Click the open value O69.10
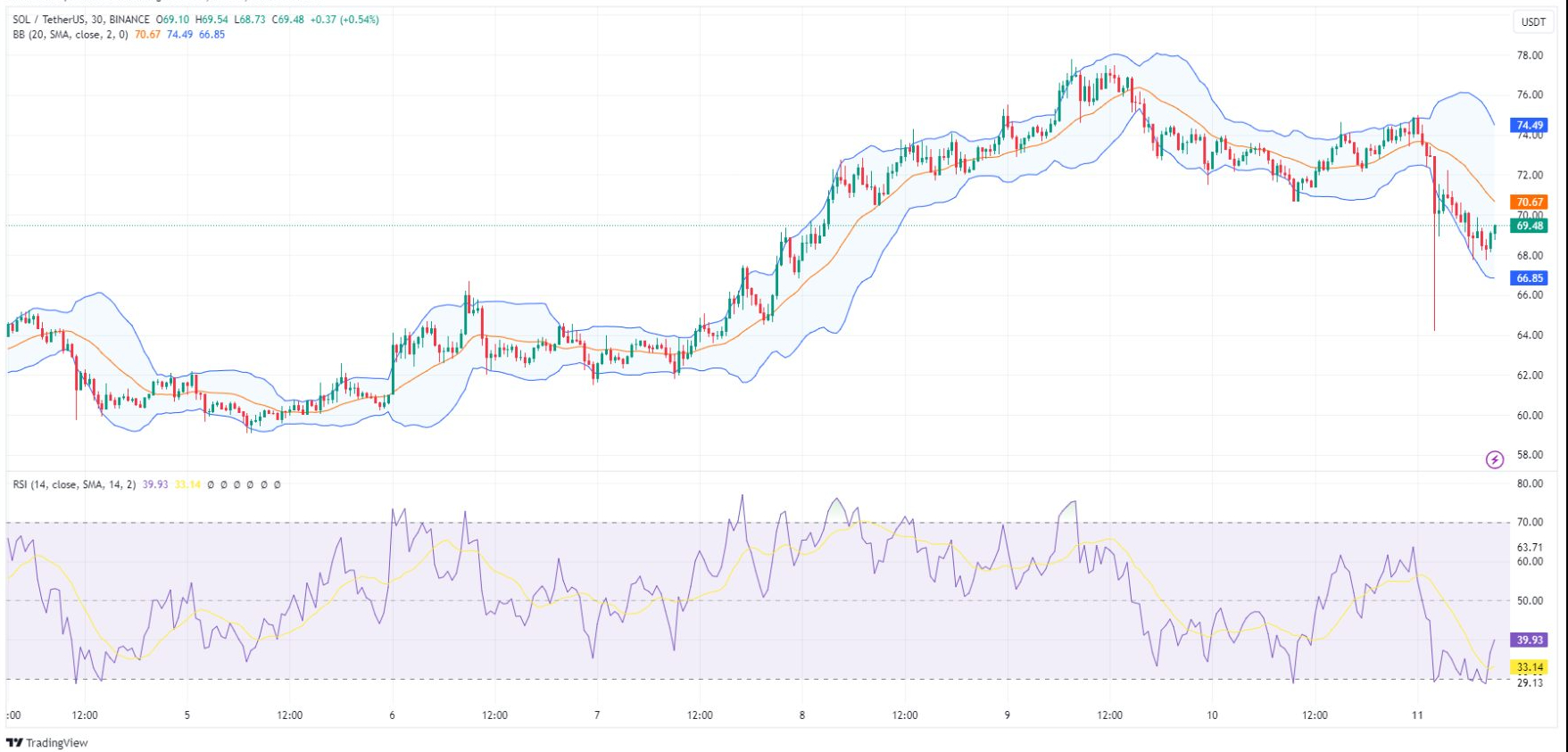The height and width of the screenshot is (752, 1568). tap(173, 20)
